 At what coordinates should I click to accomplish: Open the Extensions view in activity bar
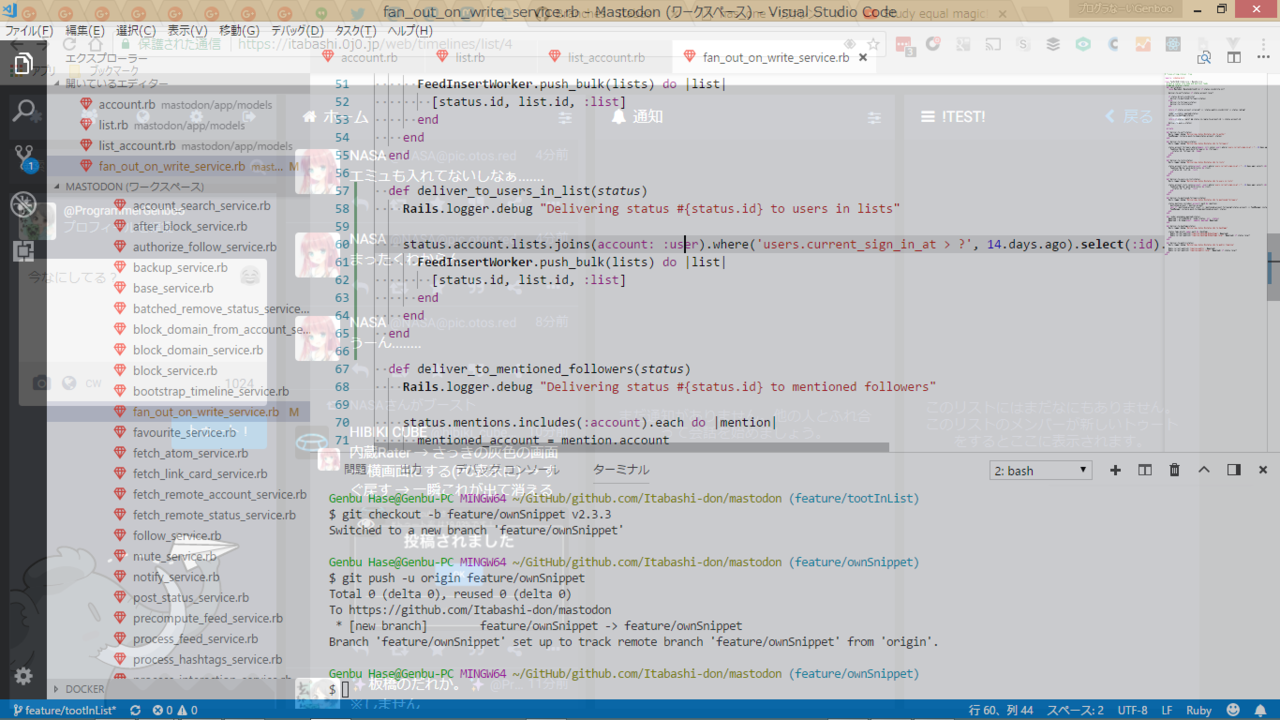[x=23, y=251]
